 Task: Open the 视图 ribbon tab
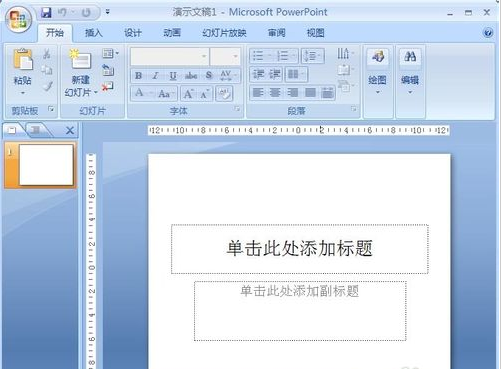click(315, 33)
